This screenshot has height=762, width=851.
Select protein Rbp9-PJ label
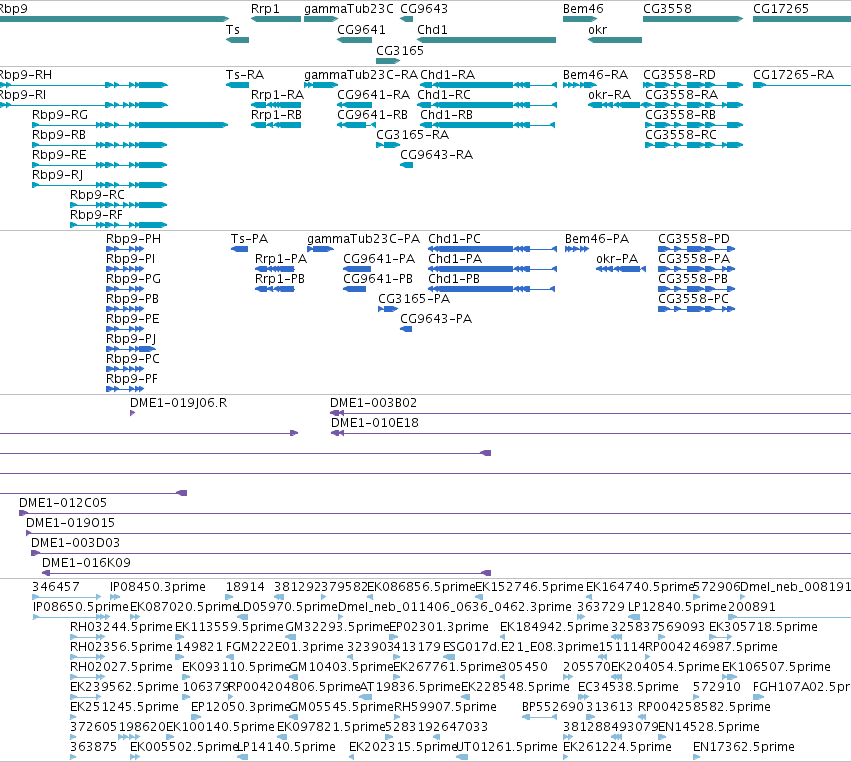(131, 339)
